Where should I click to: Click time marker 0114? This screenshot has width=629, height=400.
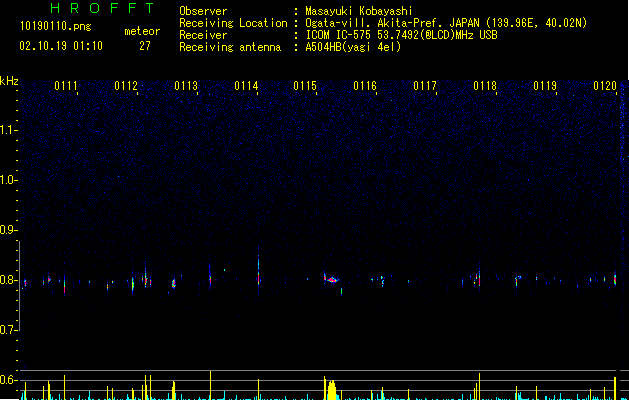246,86
